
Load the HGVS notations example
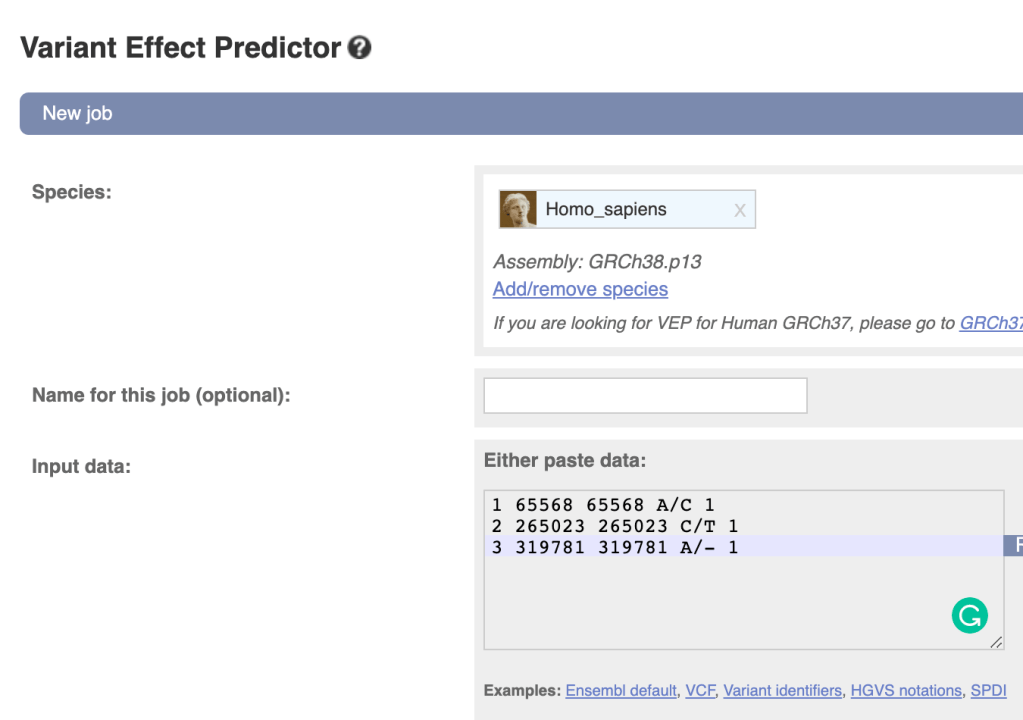[x=905, y=691]
